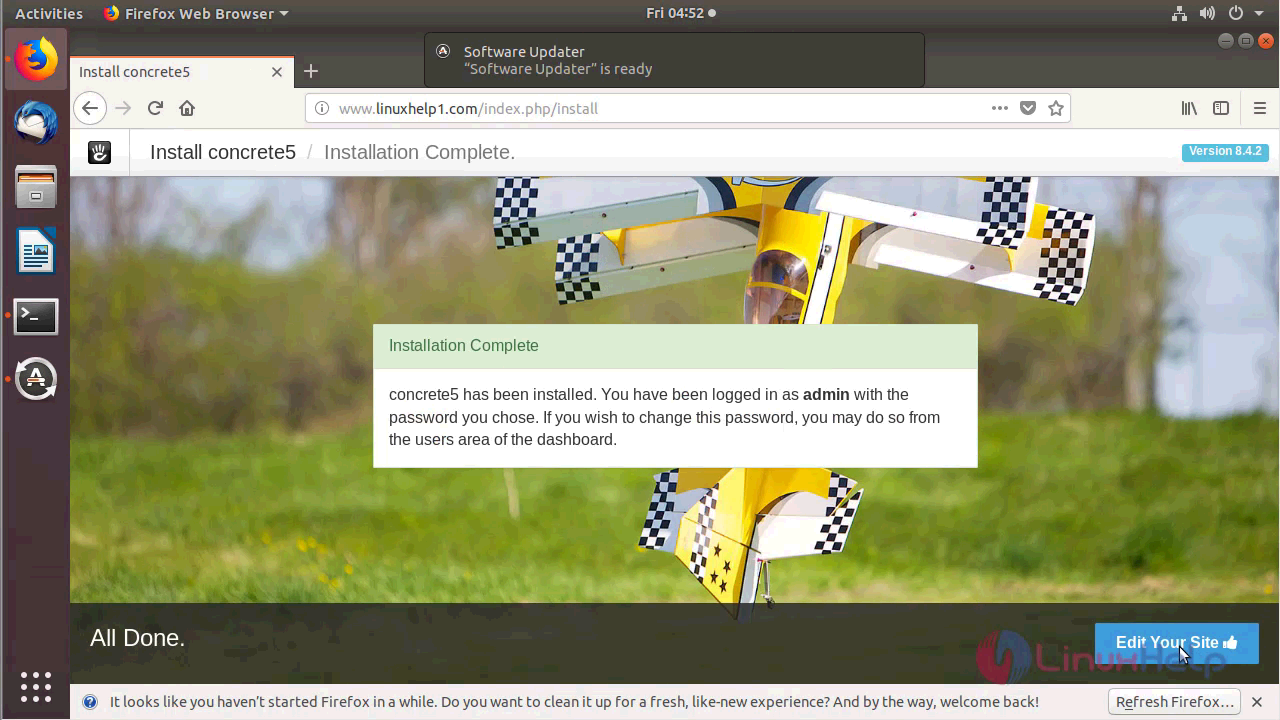Go to the Firefox home page
The image size is (1280, 720).
coord(187,108)
